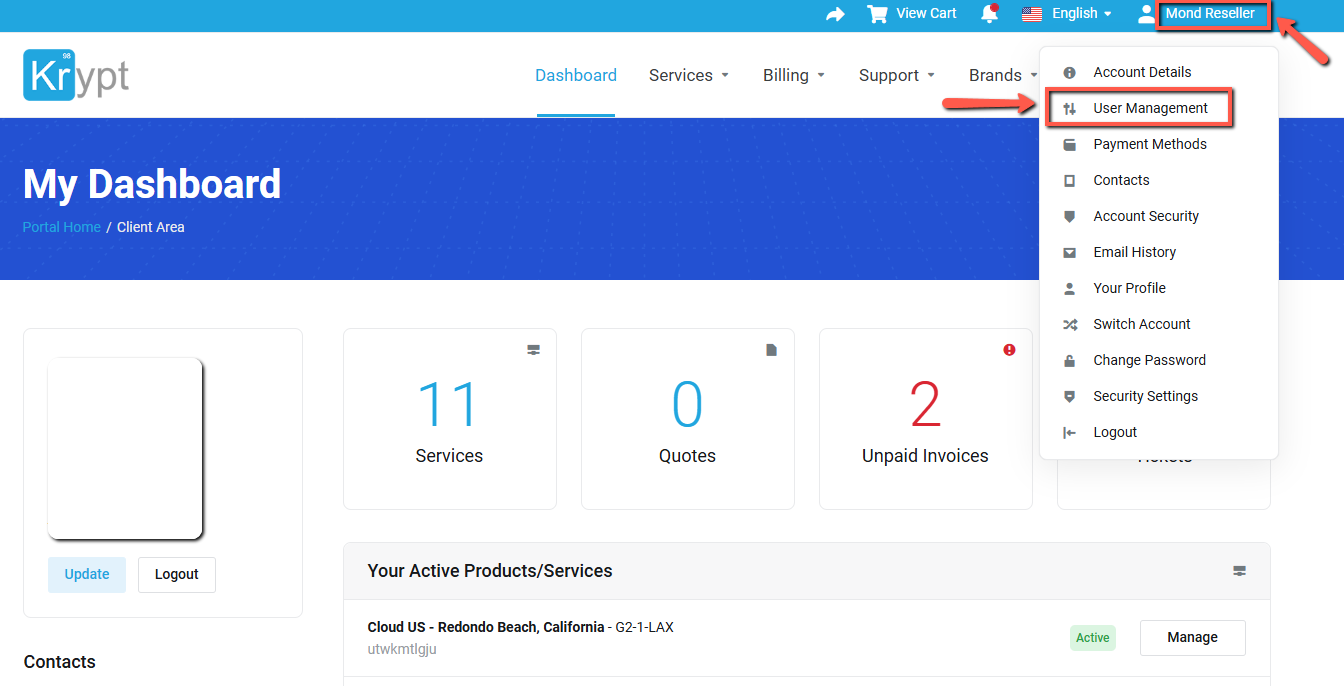
Task: Follow the Portal Home breadcrumb link
Action: [62, 227]
